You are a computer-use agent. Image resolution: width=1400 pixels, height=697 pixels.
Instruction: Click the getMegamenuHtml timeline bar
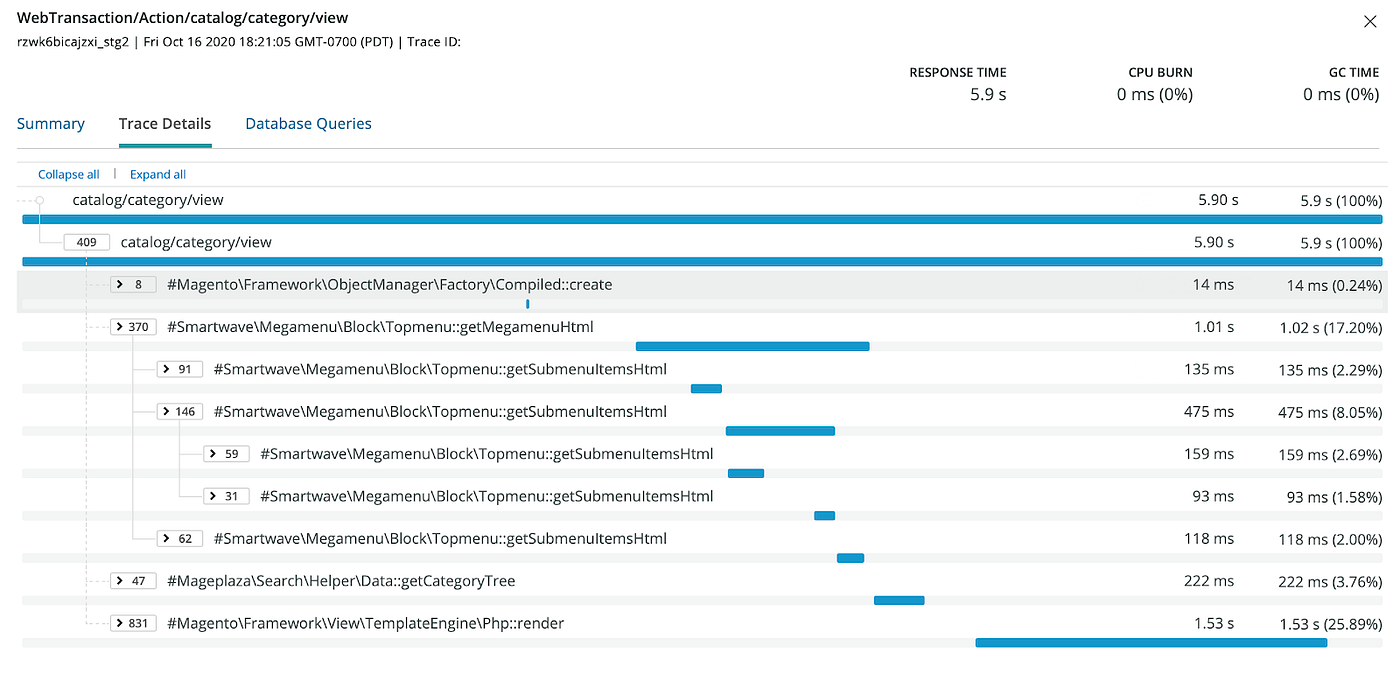click(752, 346)
